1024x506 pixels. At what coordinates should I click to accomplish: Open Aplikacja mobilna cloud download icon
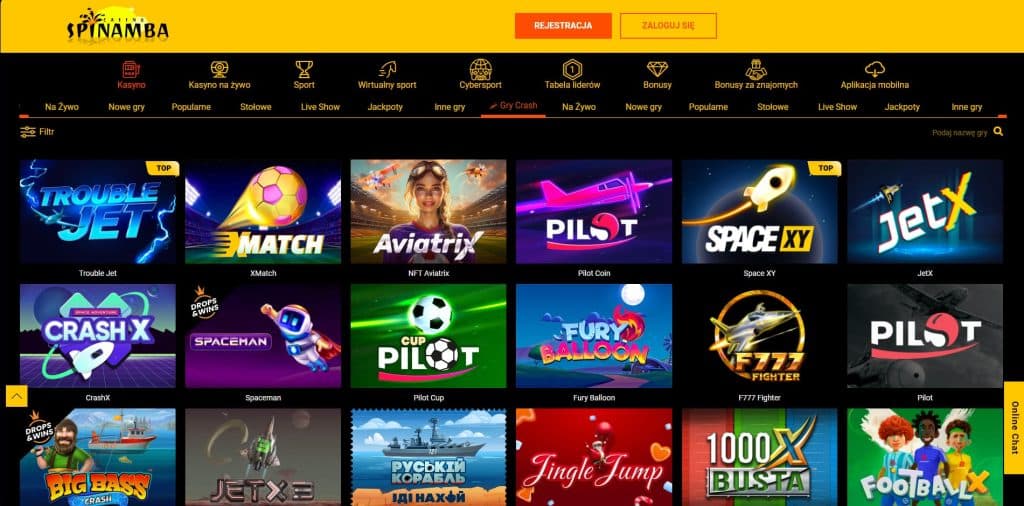click(874, 69)
